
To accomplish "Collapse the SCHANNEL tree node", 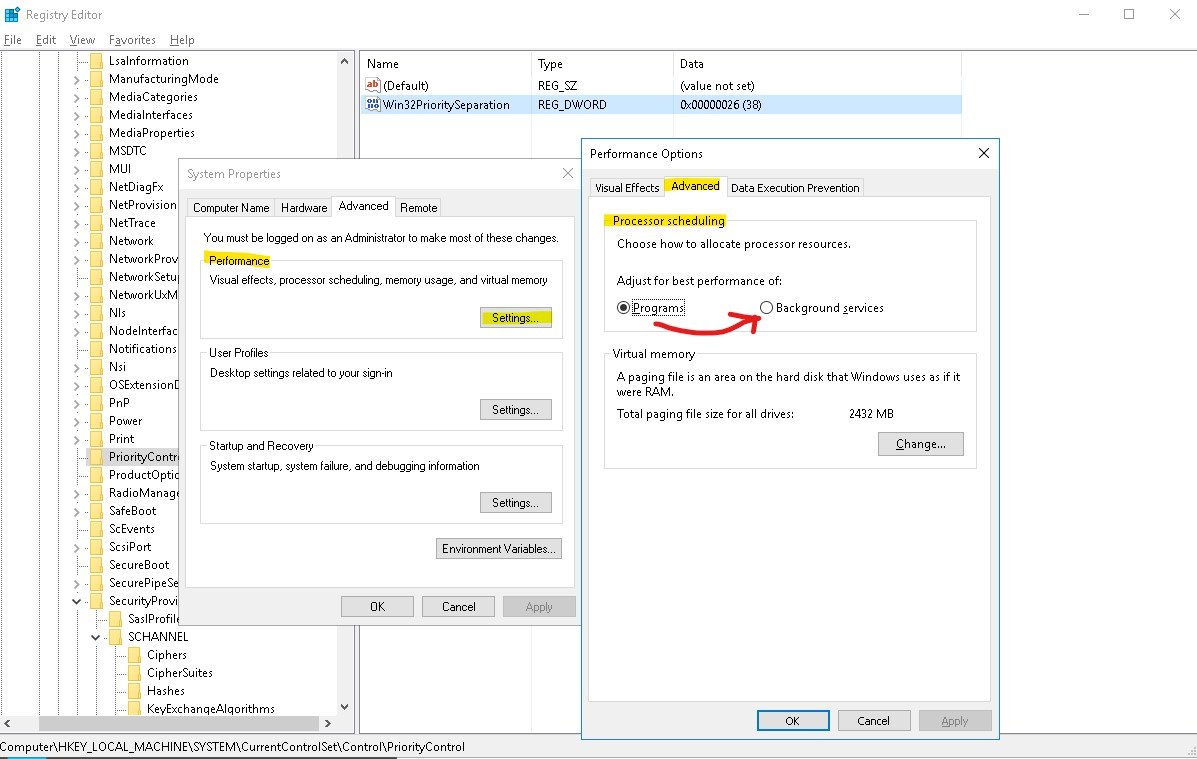I will coord(95,638).
